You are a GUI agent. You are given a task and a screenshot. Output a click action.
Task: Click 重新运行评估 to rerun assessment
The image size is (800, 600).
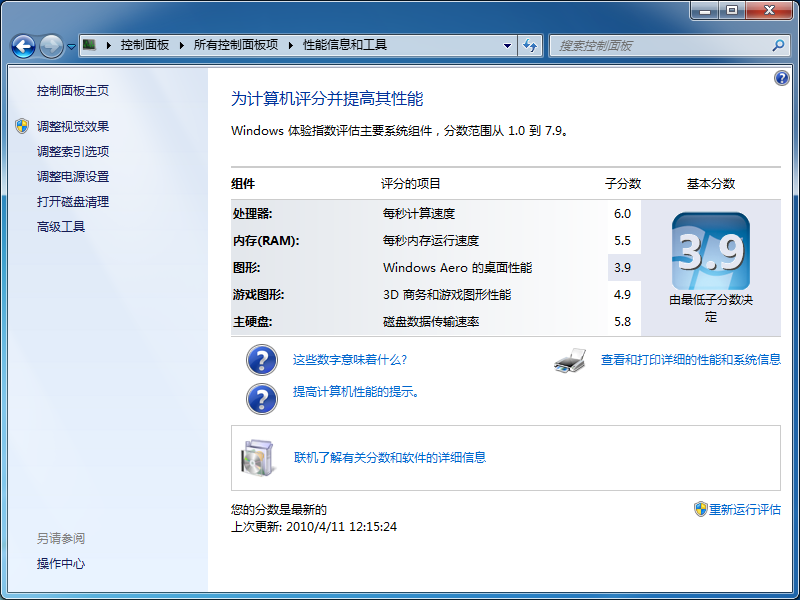[744, 509]
